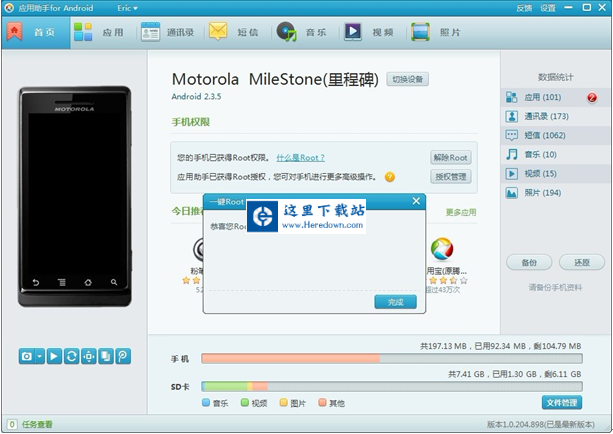Click the refresh screen icon

coord(72,356)
